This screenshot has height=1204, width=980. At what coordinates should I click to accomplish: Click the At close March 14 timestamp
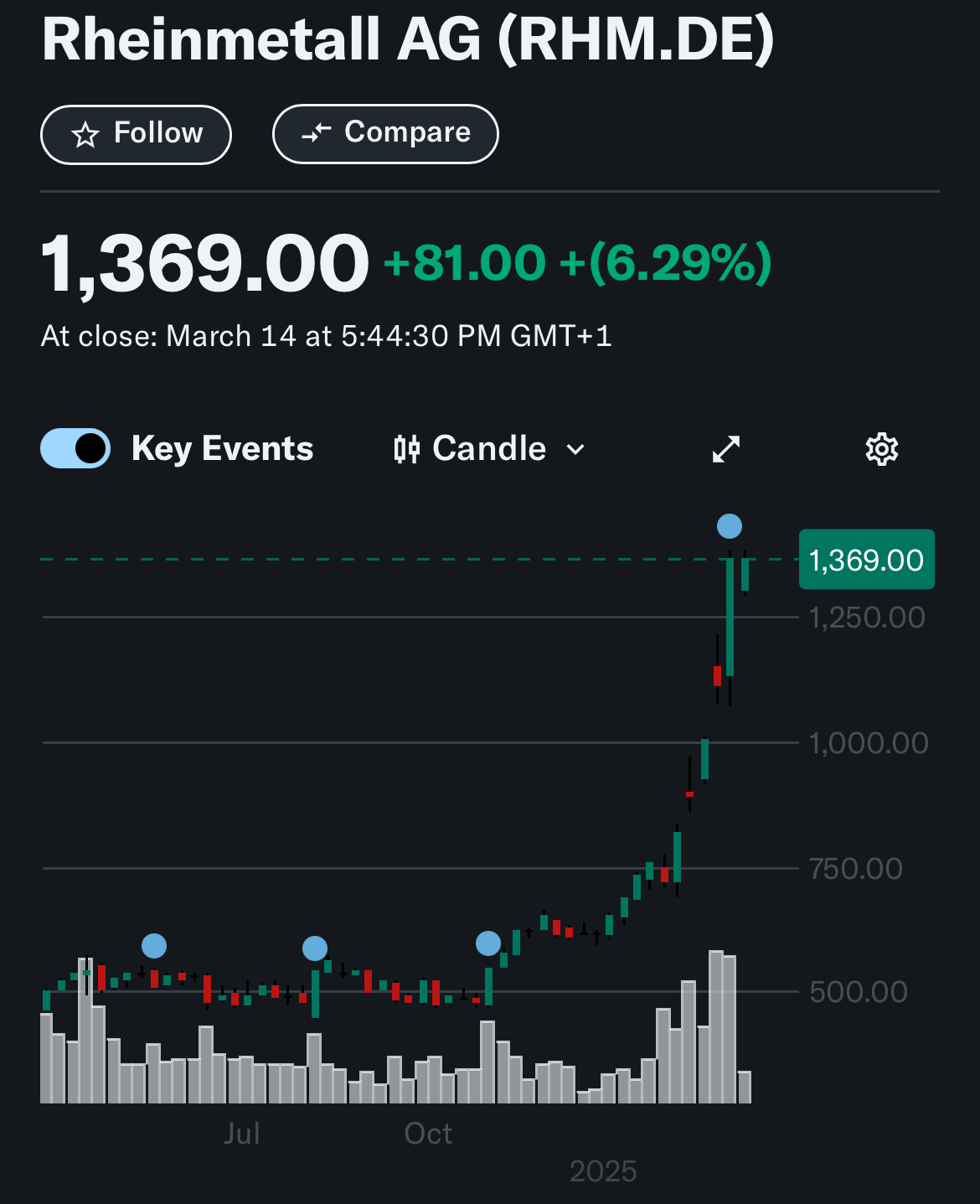pos(327,336)
